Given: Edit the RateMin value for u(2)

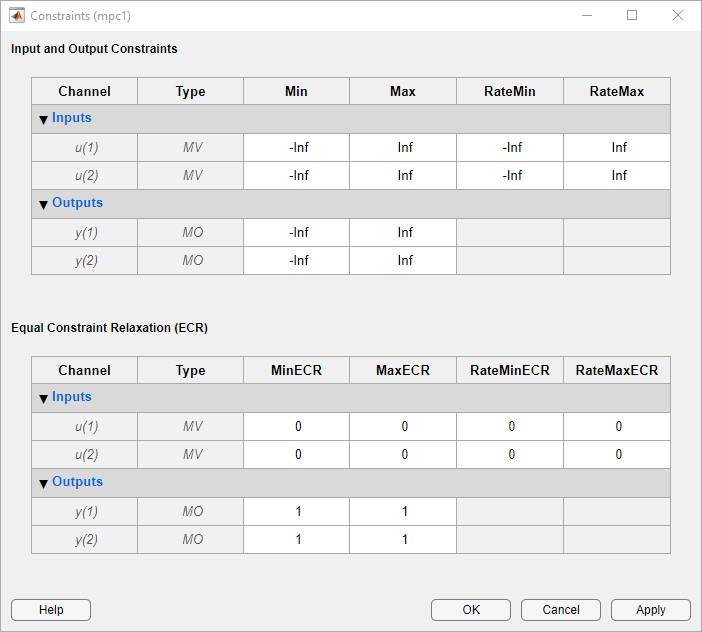Looking at the screenshot, I should tap(510, 175).
